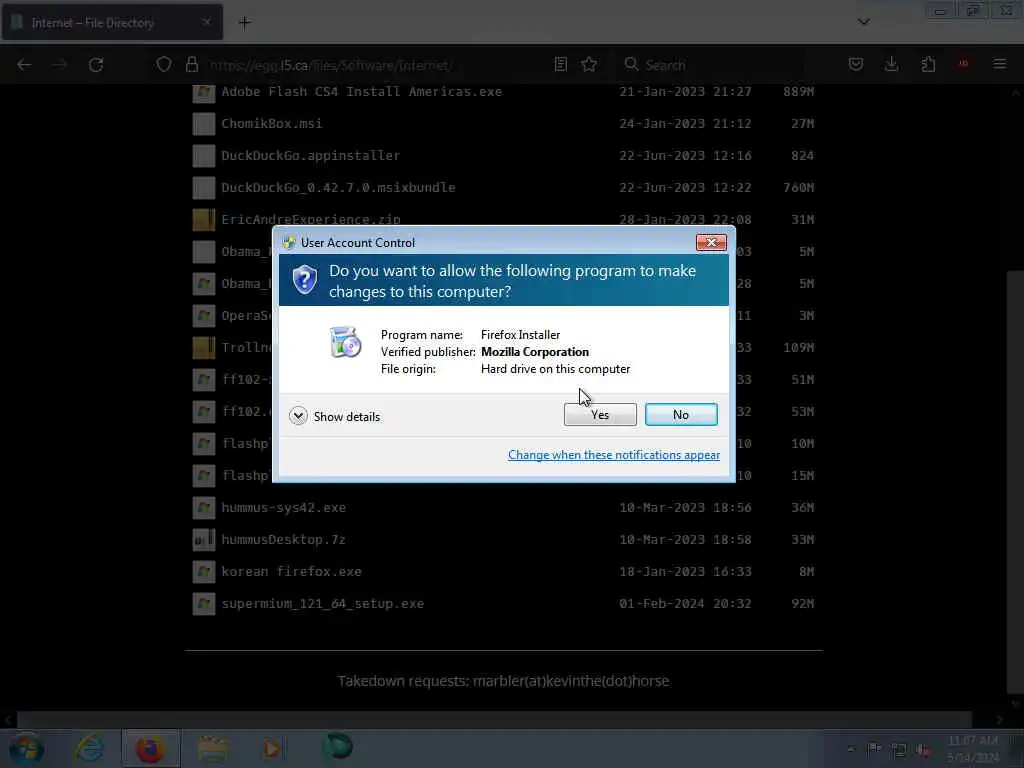The height and width of the screenshot is (768, 1024).
Task: Click the icon beside supermium_121_64_setup.exe
Action: (x=204, y=603)
